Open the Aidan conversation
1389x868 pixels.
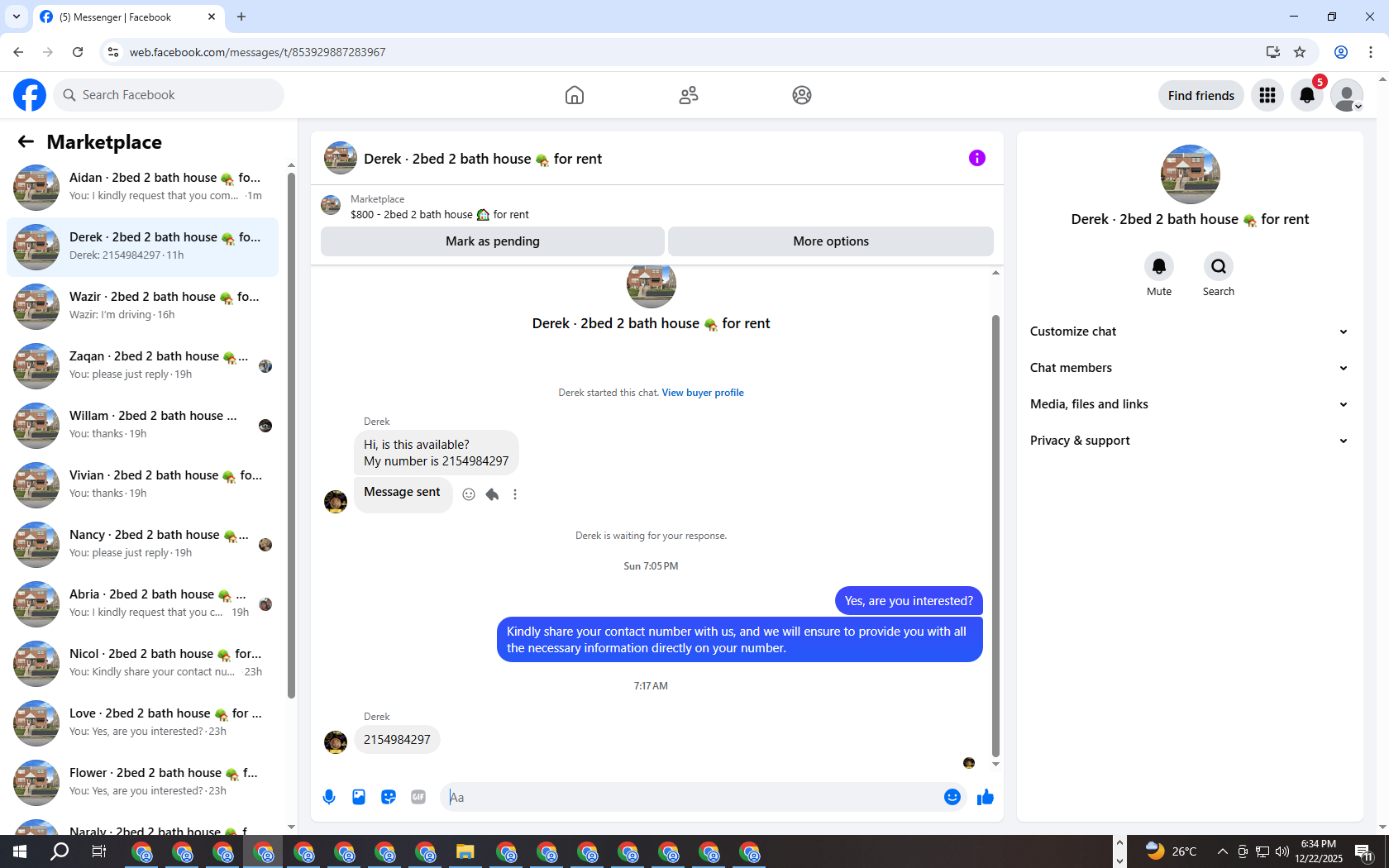coord(142,187)
